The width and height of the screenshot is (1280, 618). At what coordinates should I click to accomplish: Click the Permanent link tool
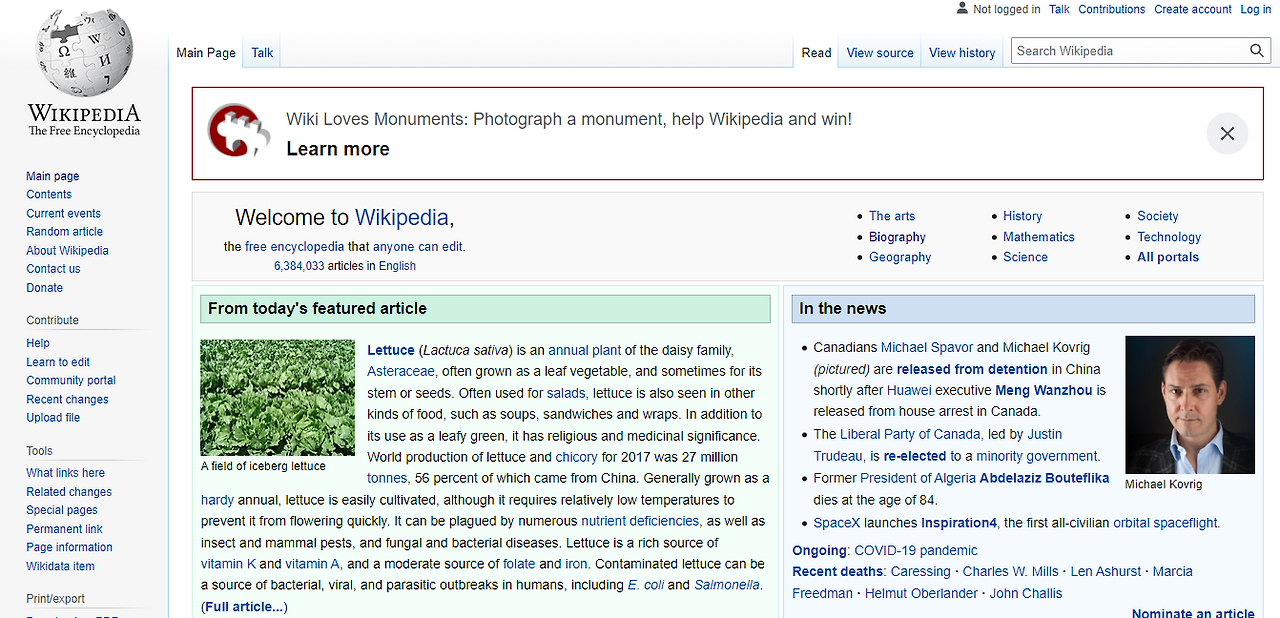click(x=64, y=529)
